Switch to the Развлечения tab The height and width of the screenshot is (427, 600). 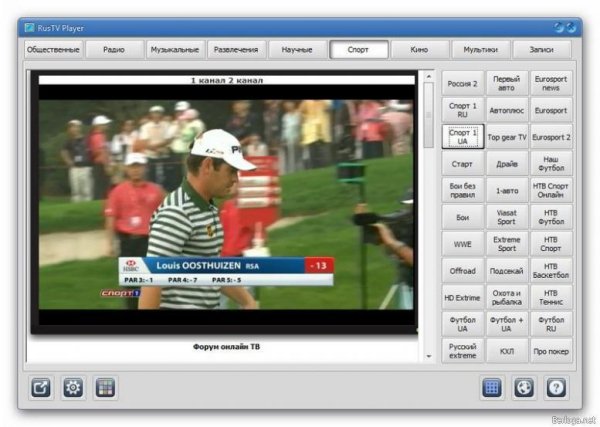(236, 50)
